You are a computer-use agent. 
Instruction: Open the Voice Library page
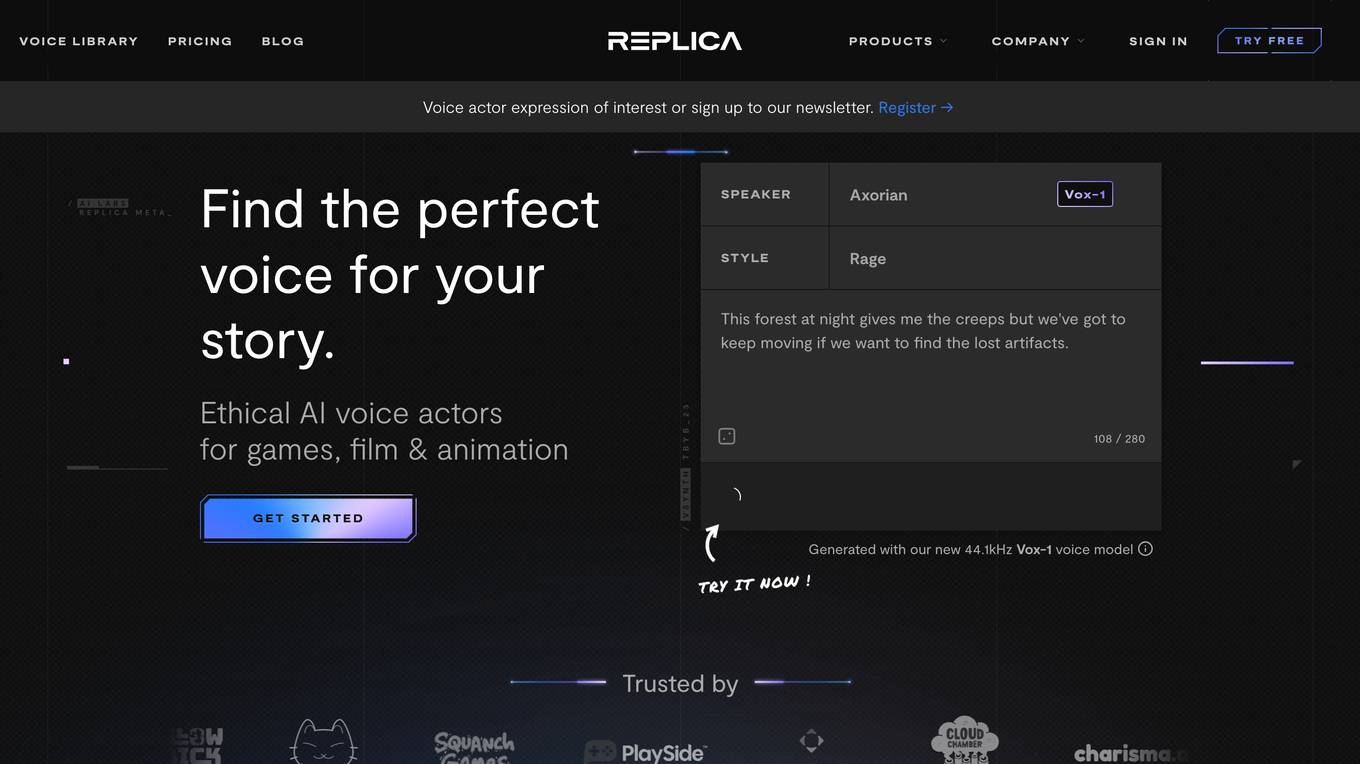coord(79,41)
